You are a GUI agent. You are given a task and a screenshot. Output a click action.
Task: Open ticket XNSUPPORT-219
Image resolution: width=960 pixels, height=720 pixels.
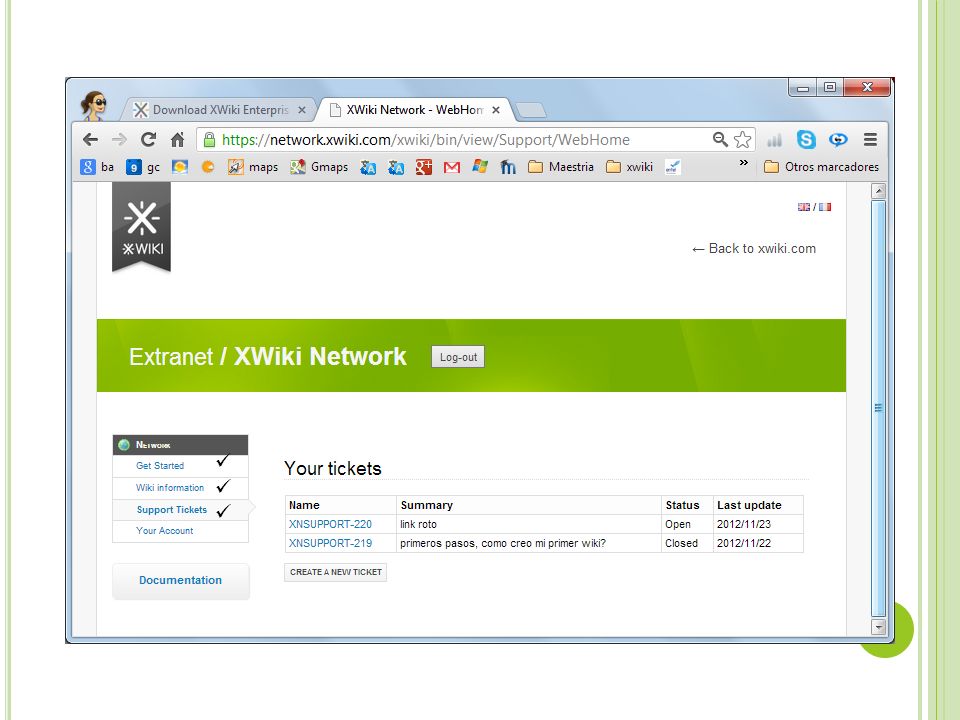330,543
